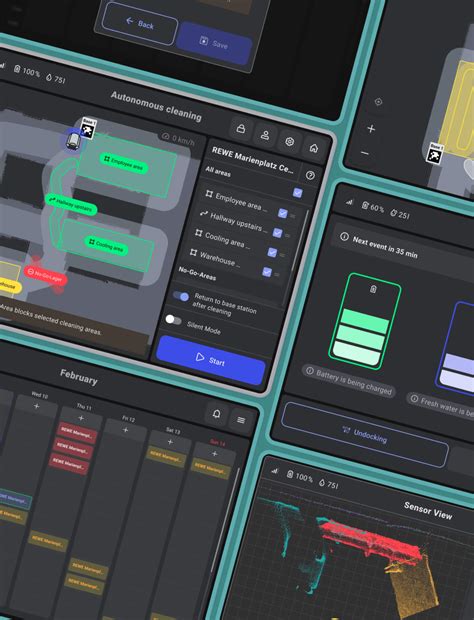
Task: Zoom out with the minus map icon
Action: point(364,153)
